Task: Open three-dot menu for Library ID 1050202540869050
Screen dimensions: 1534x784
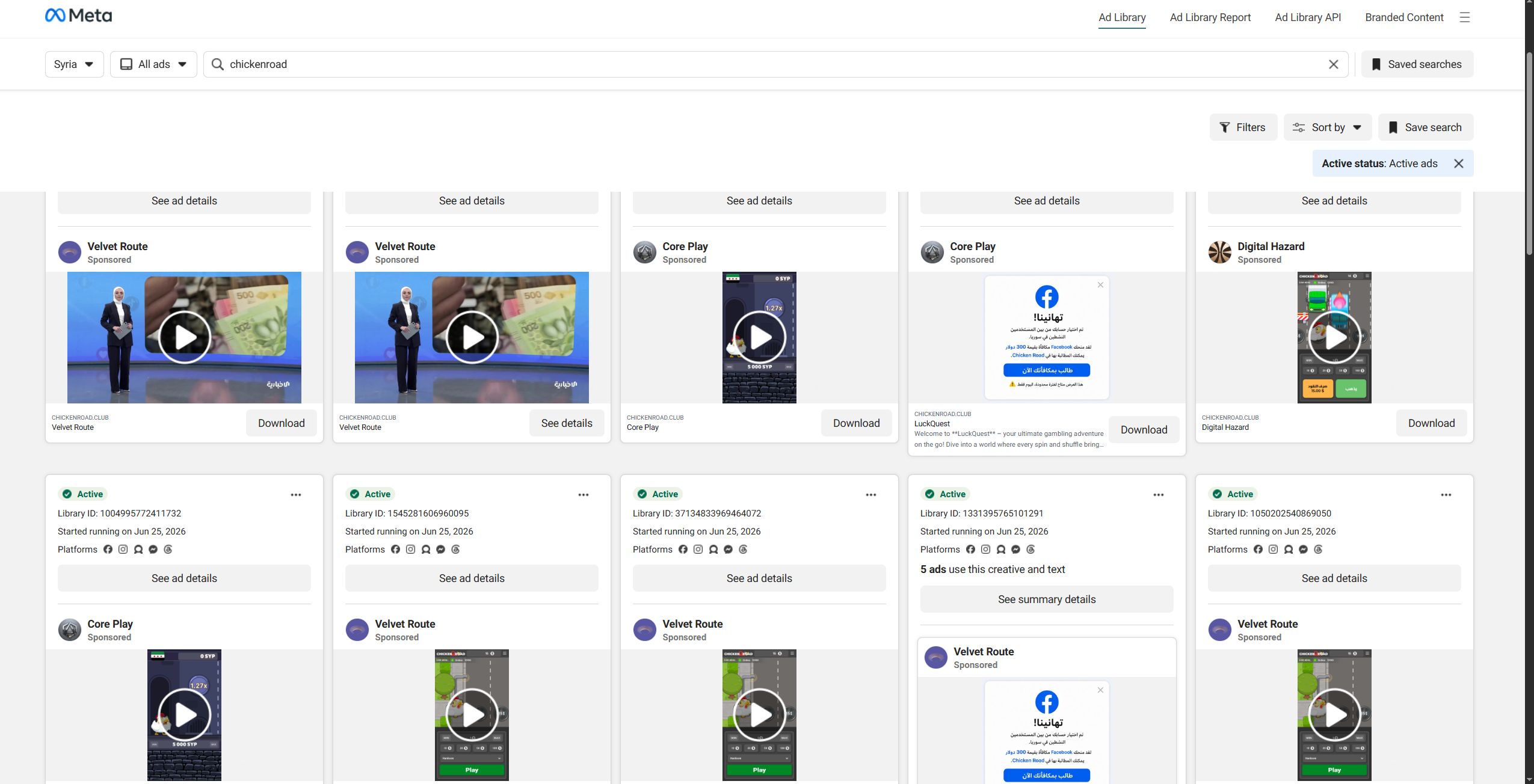Action: (x=1446, y=495)
